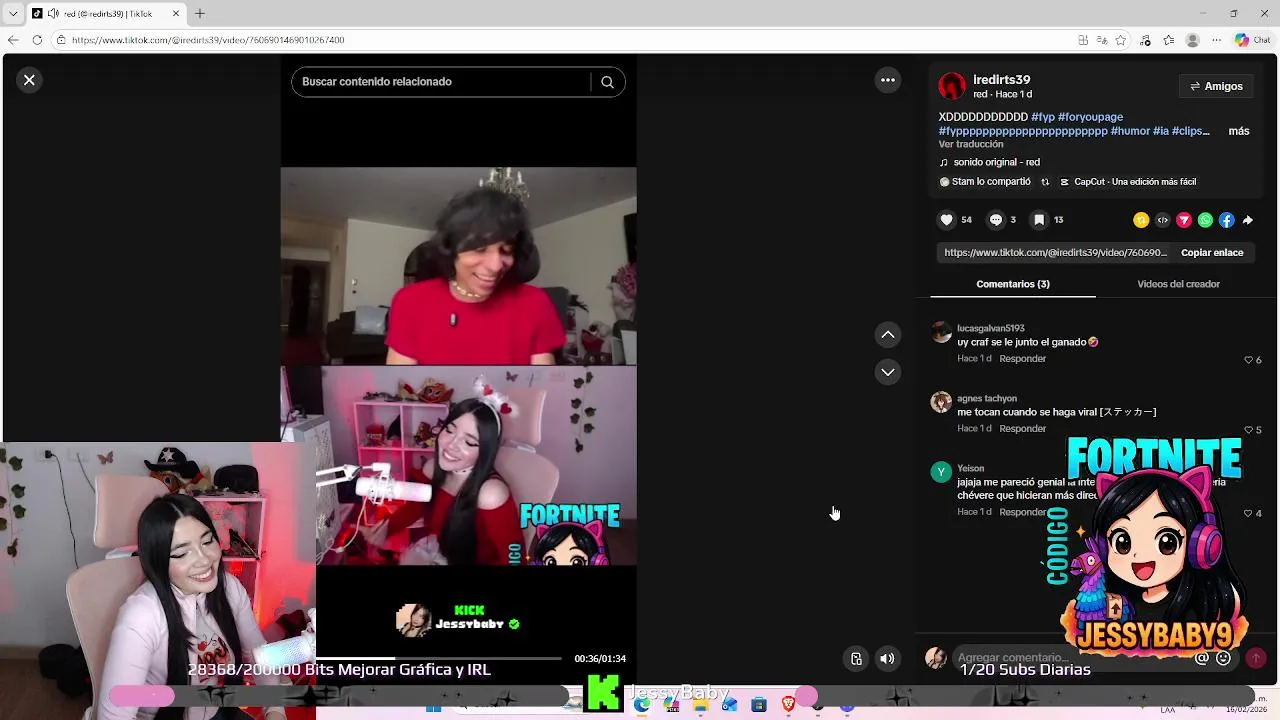Image resolution: width=1280 pixels, height=720 pixels.
Task: Reload the page with refresh icon
Action: 37,40
